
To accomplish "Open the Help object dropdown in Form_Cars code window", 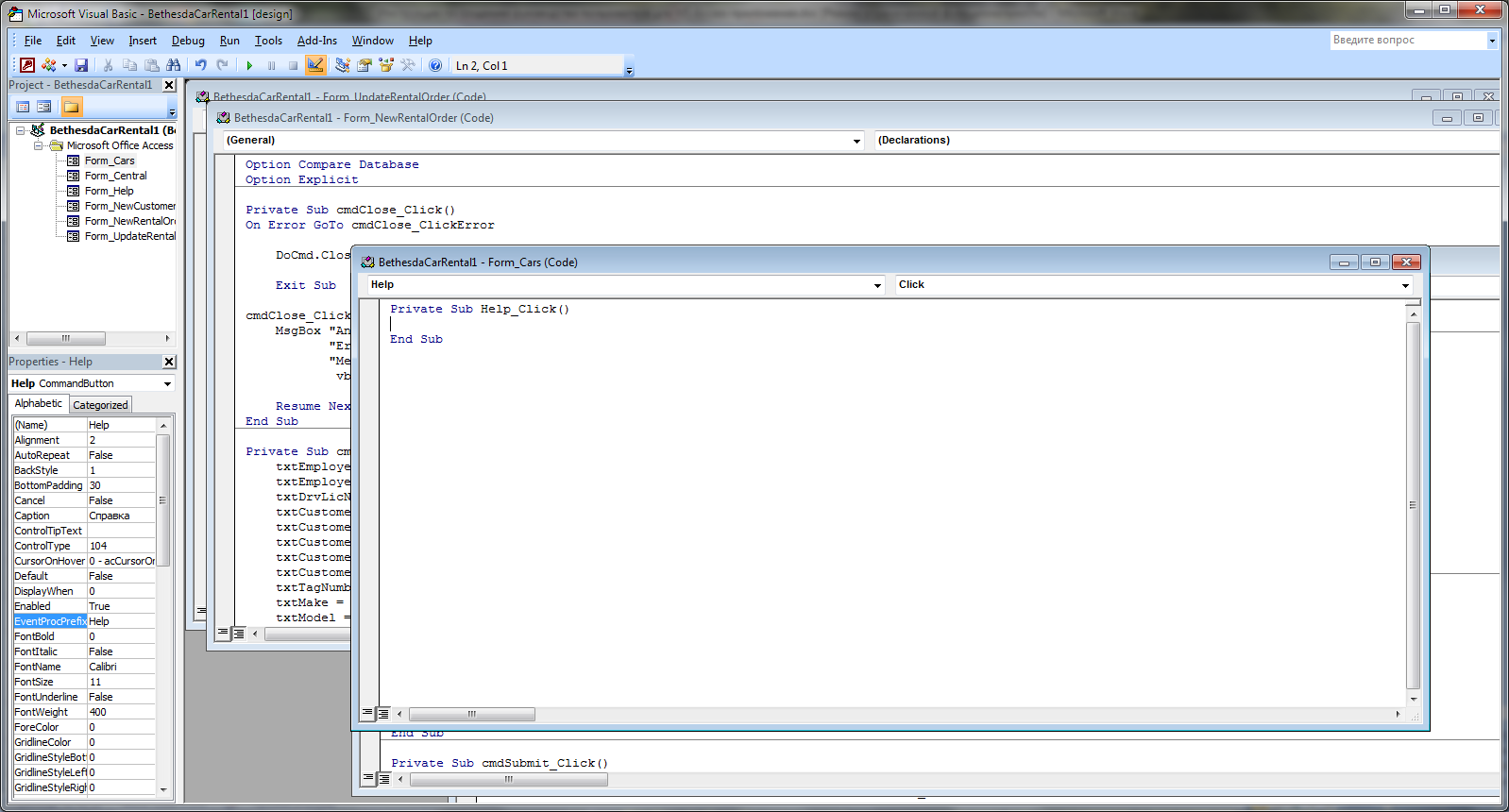I will pos(877,285).
